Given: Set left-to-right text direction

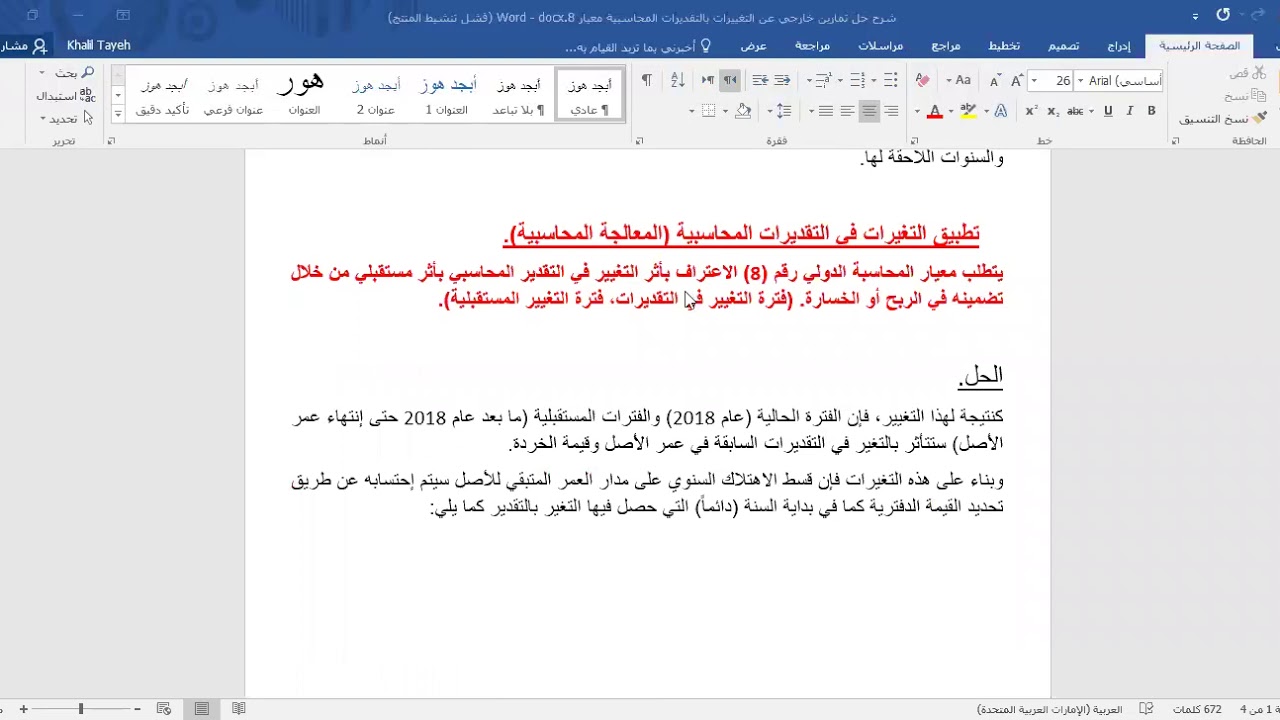Looking at the screenshot, I should [x=708, y=80].
